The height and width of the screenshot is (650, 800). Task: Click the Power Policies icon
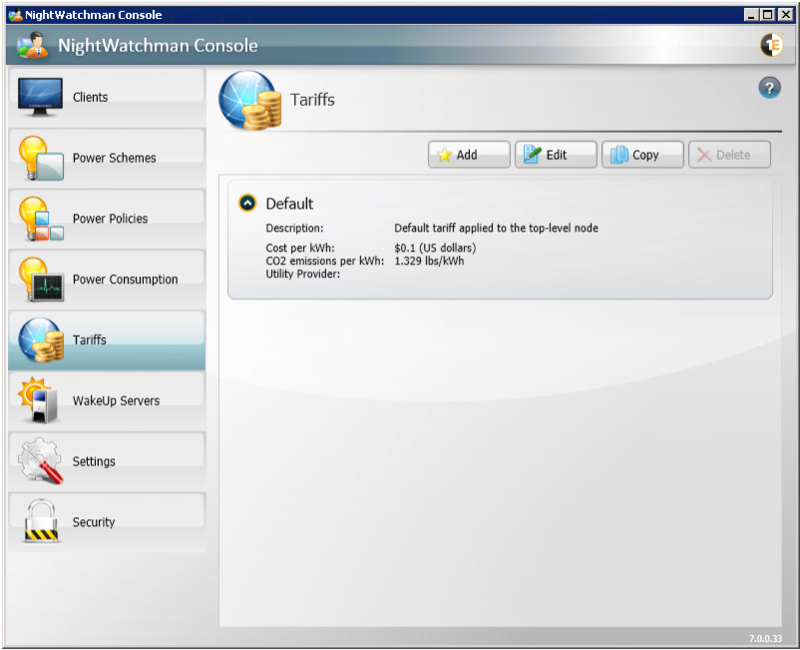[40, 219]
